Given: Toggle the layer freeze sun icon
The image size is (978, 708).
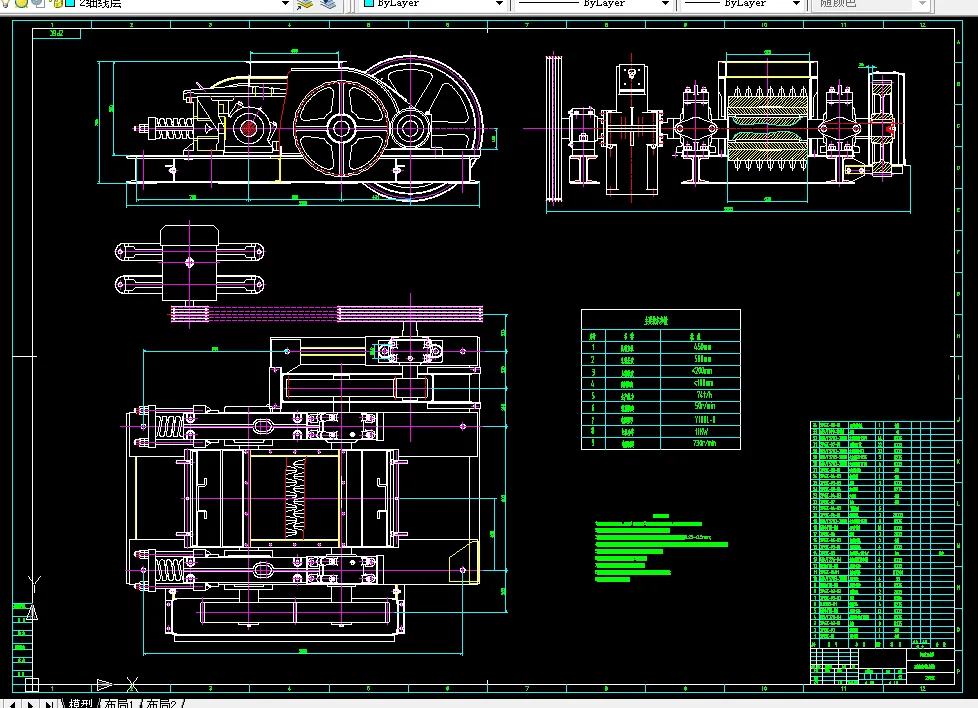Looking at the screenshot, I should coord(21,3).
